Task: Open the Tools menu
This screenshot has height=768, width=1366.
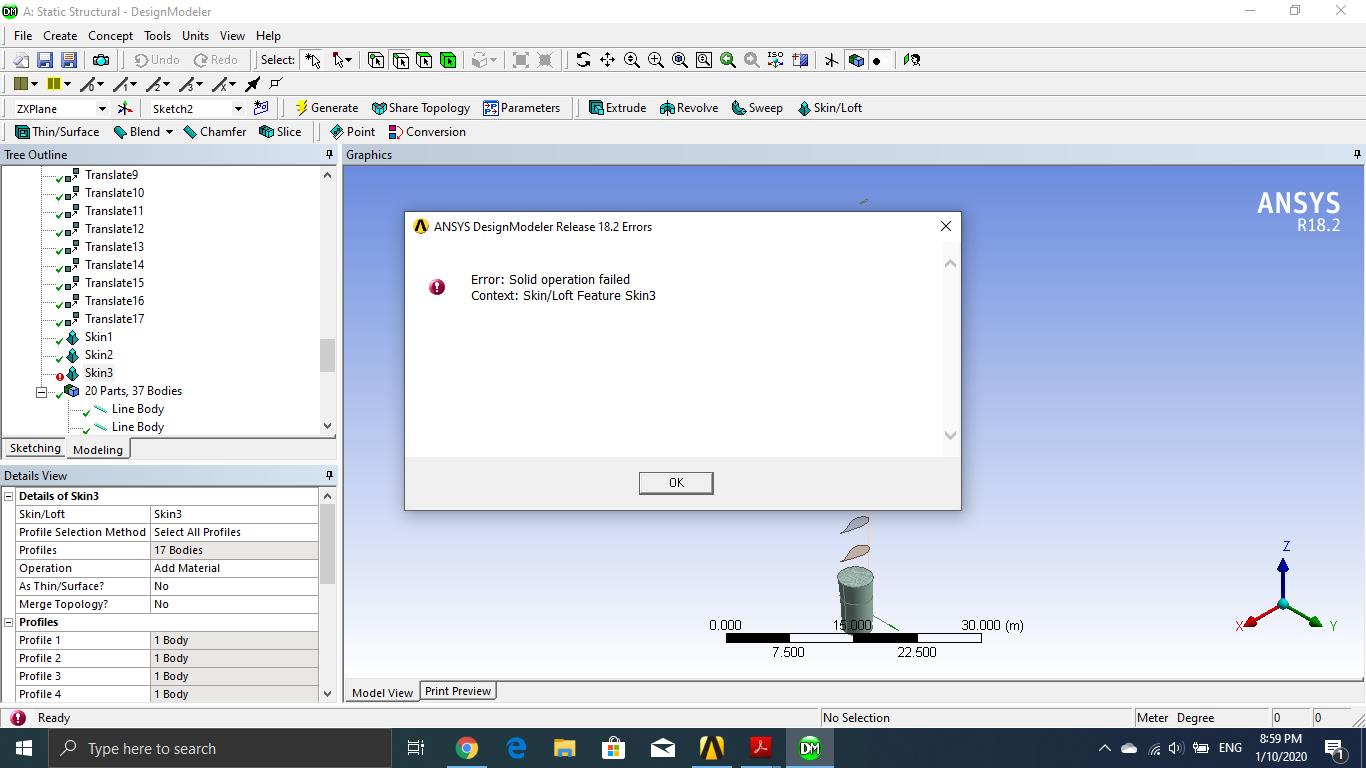Action: [x=157, y=36]
